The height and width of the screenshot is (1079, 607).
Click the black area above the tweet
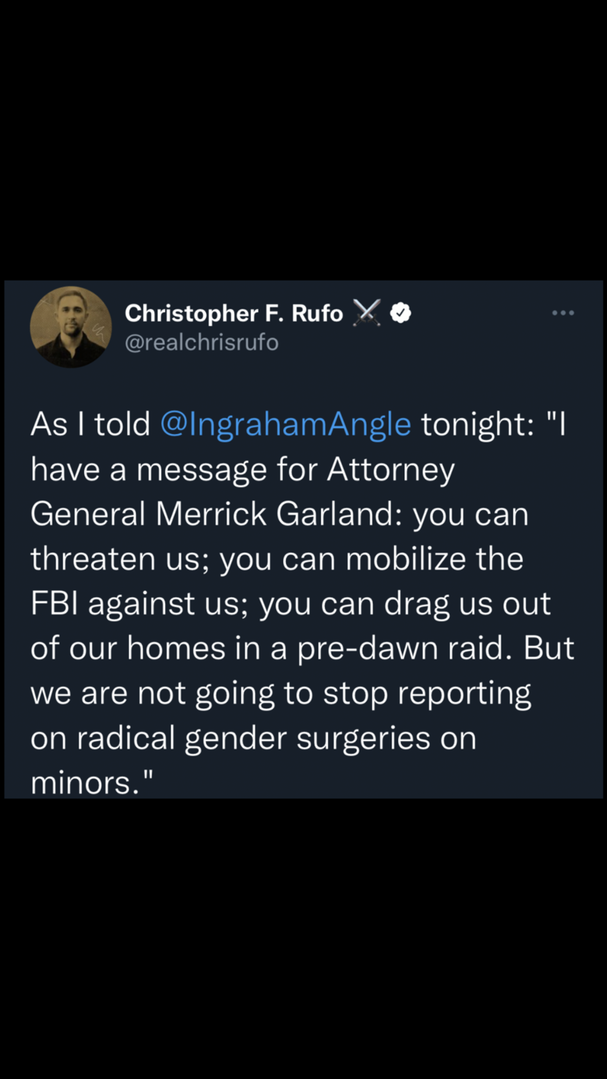click(x=303, y=140)
